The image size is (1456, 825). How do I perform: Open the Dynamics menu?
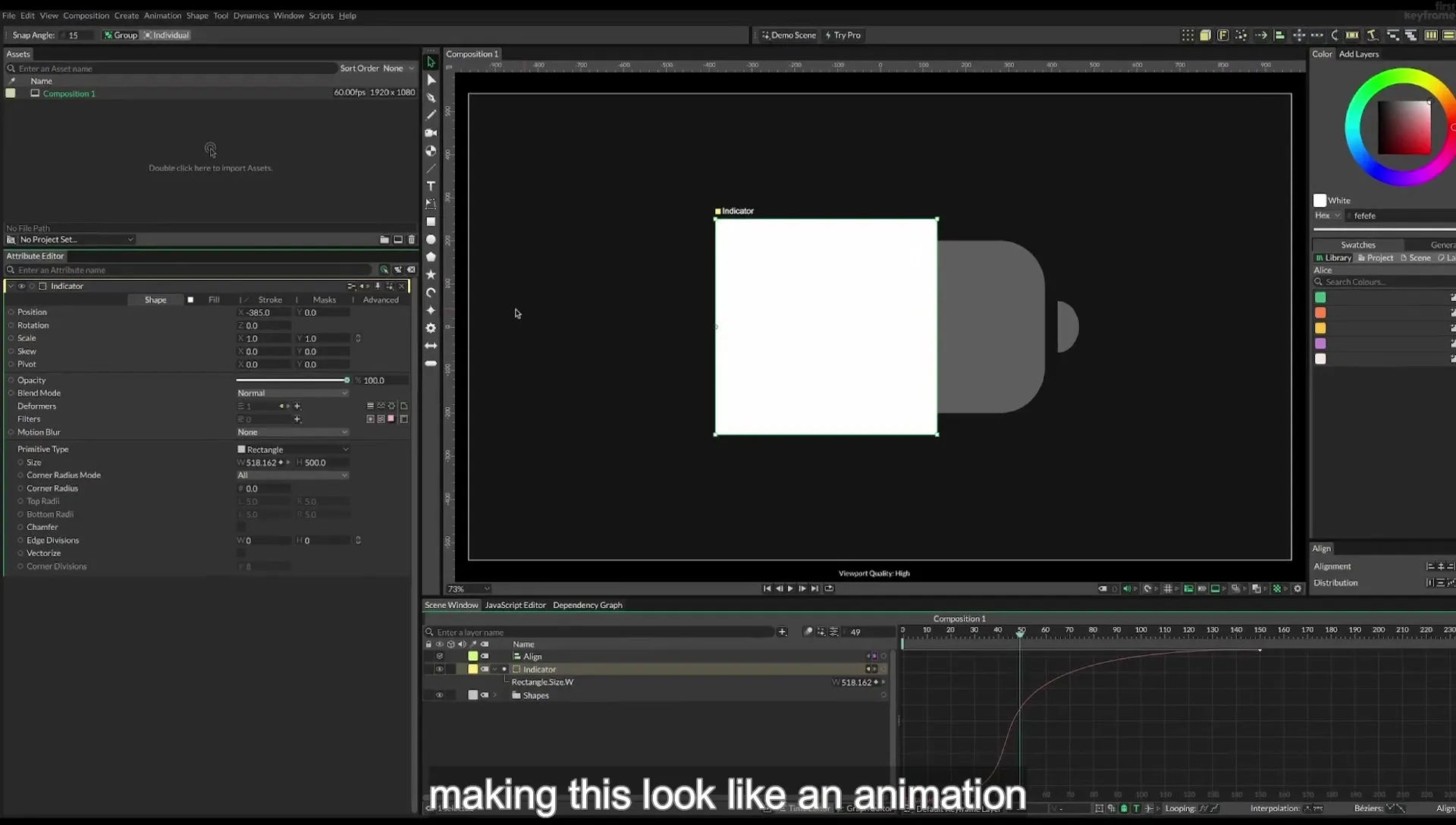point(251,15)
